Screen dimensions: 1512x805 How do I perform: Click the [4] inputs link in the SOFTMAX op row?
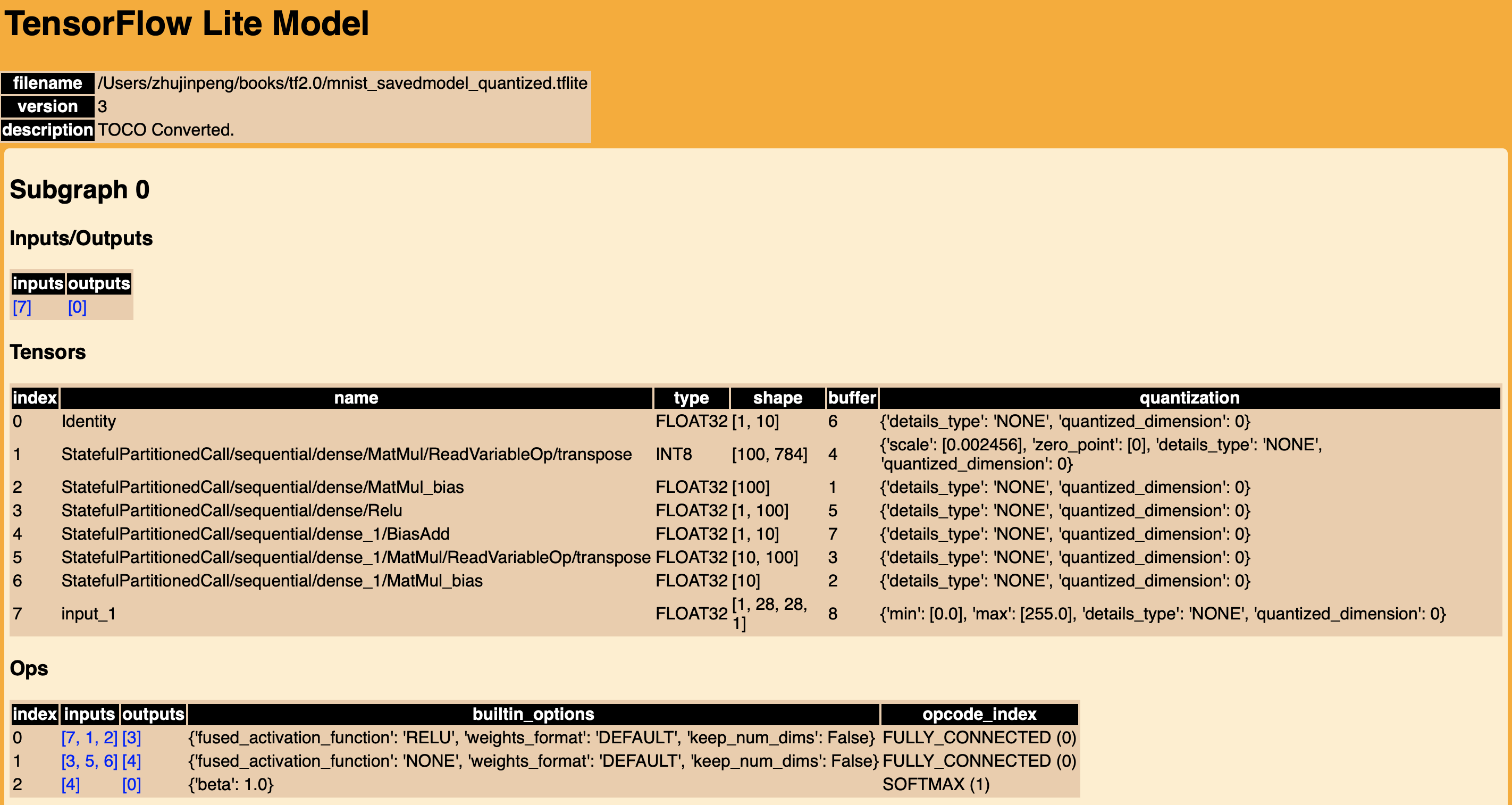(x=70, y=784)
